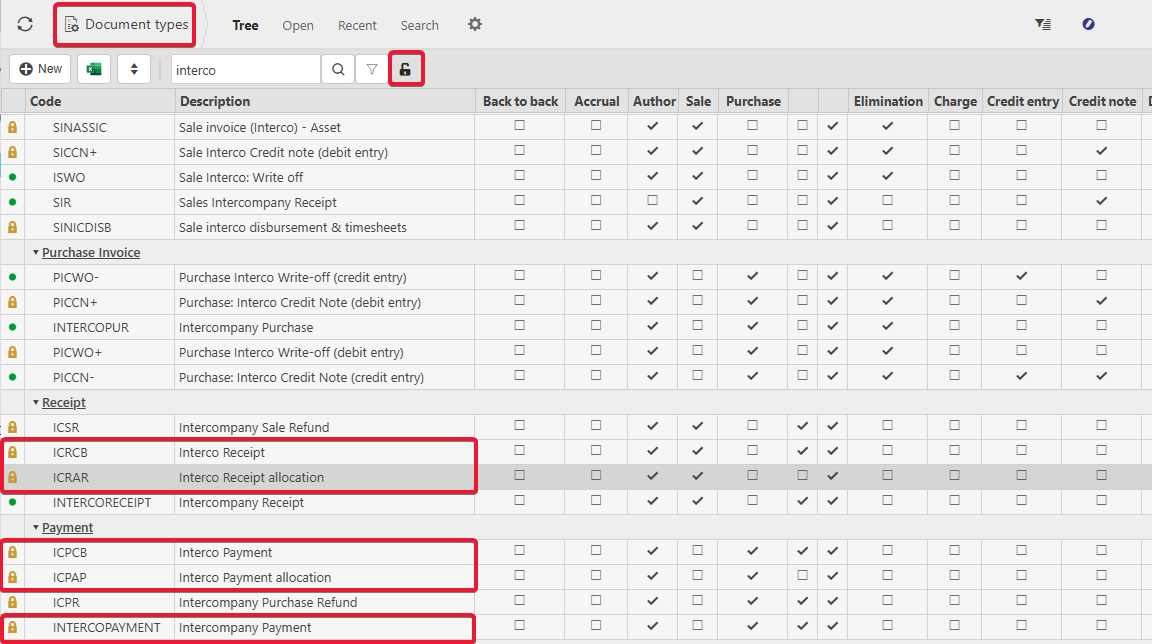The image size is (1152, 644).
Task: Click the green dot on PICCN- row
Action: [x=12, y=377]
